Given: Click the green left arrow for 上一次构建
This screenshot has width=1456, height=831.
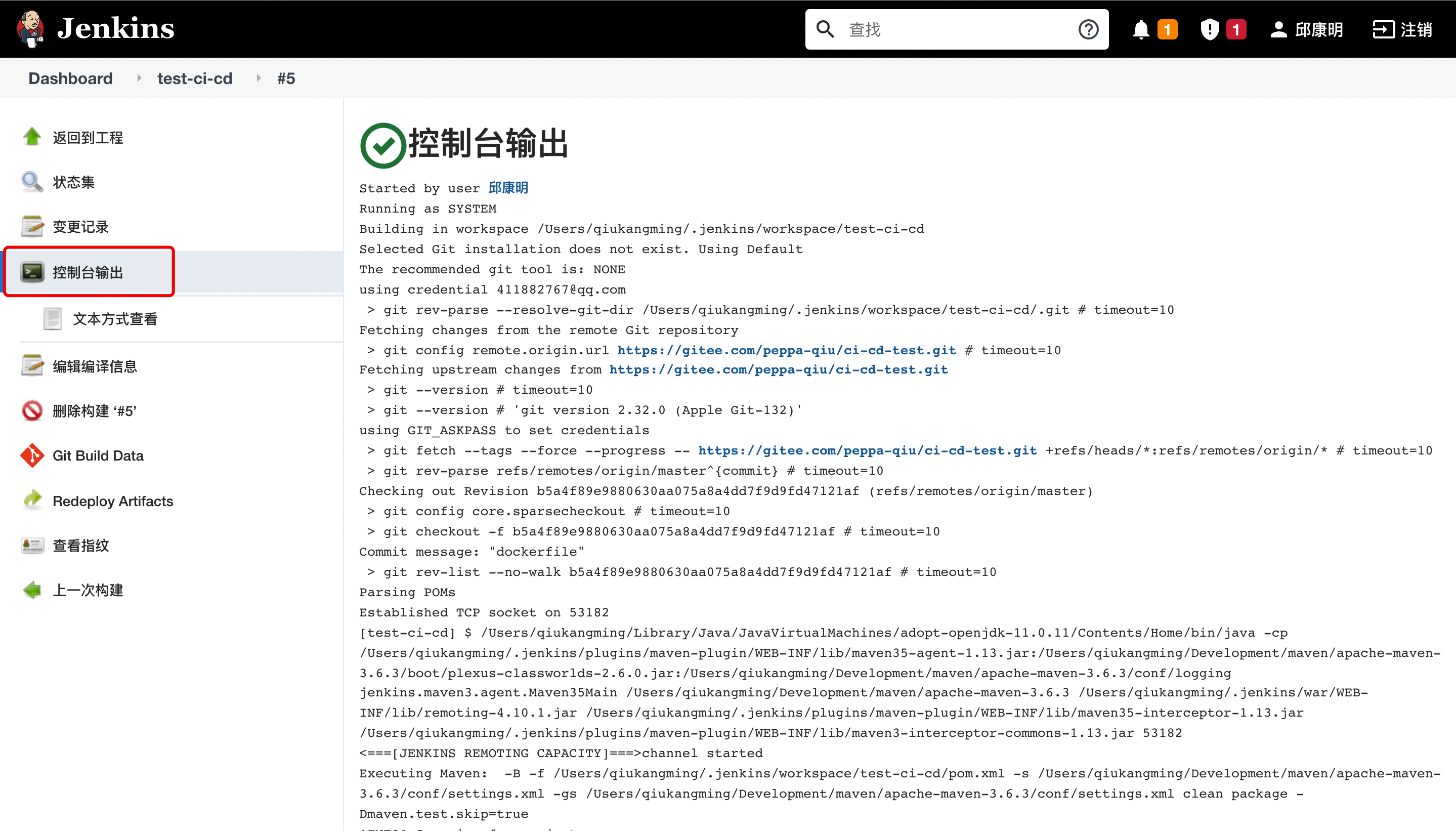Looking at the screenshot, I should [x=32, y=590].
